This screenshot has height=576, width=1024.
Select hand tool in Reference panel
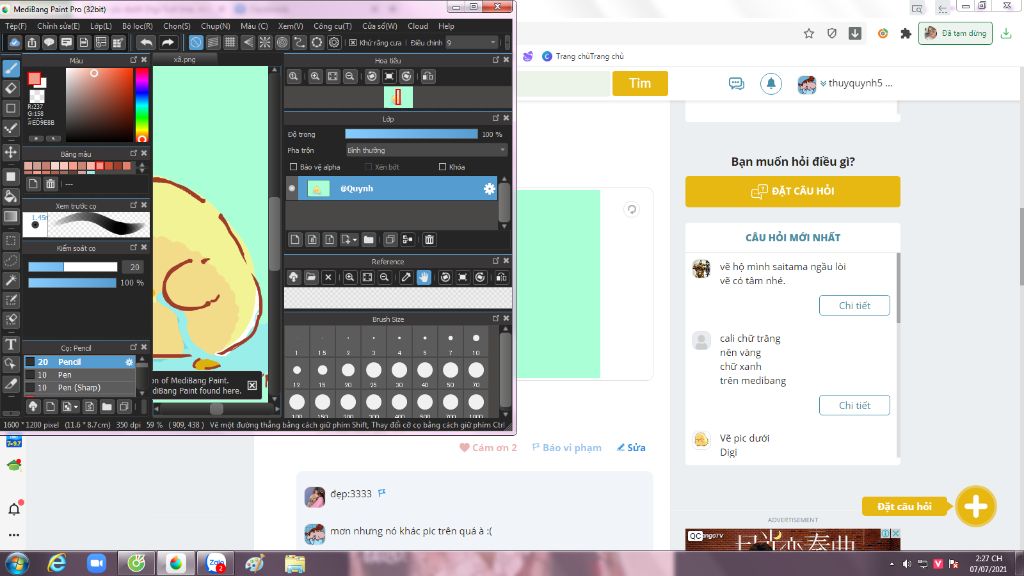point(424,278)
